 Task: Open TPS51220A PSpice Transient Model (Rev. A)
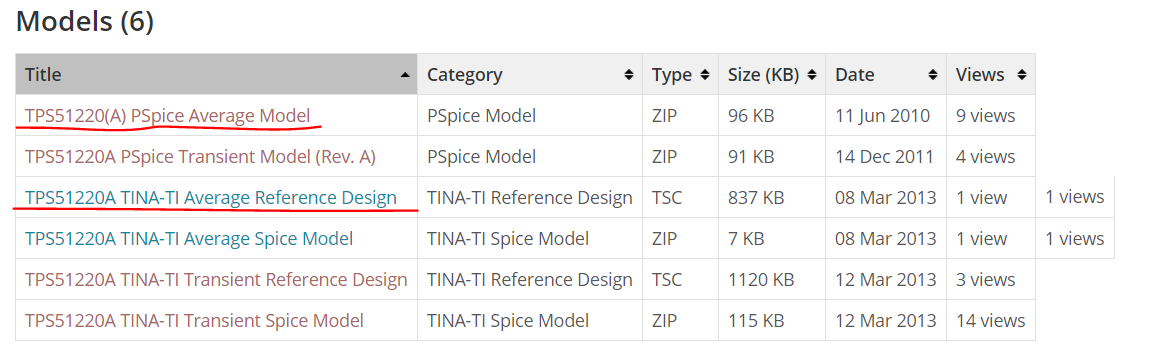pyautogui.click(x=201, y=157)
